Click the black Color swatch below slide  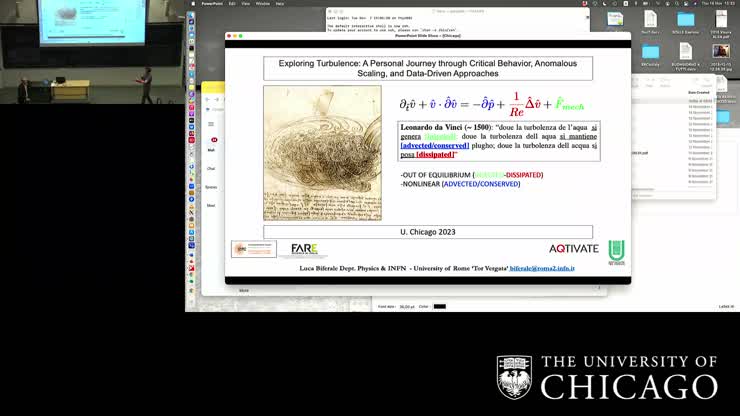point(439,306)
